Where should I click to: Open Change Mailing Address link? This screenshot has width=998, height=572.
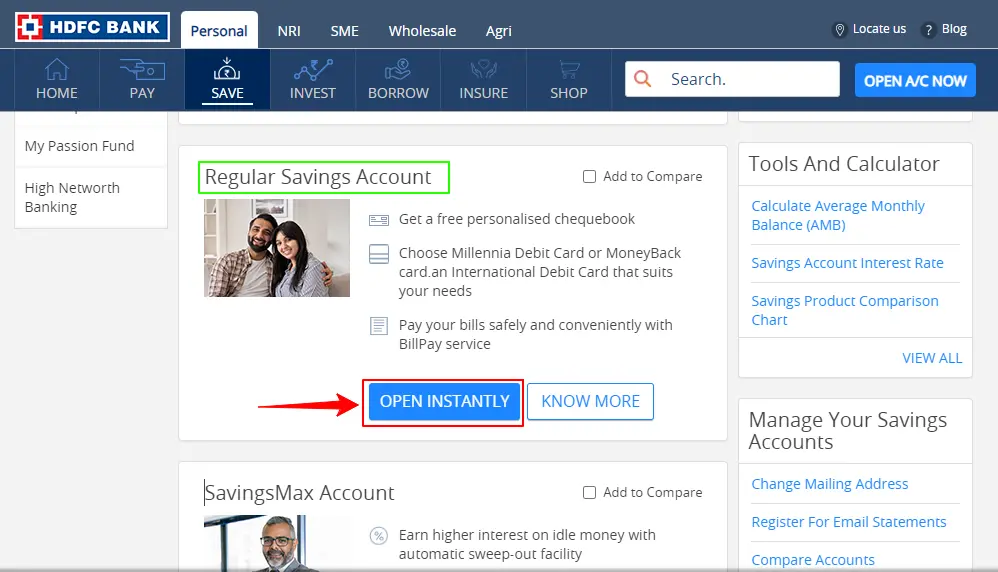829,484
